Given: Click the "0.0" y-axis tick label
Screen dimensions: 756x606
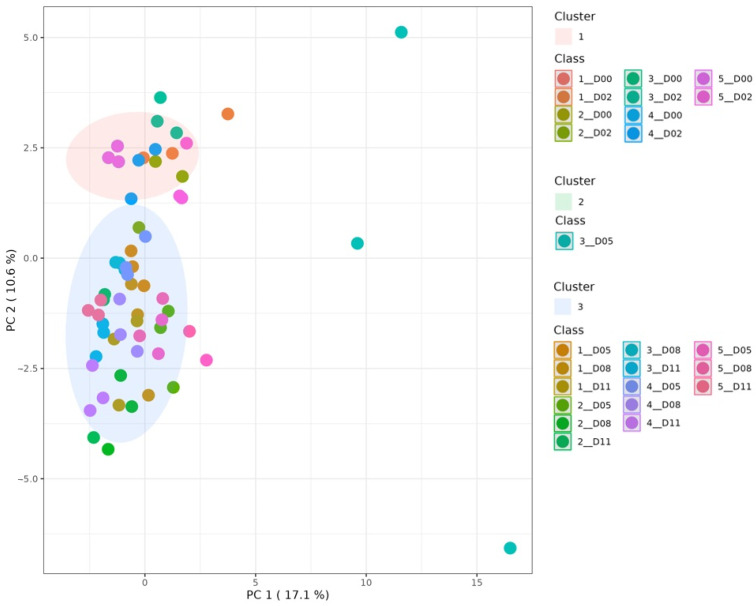Looking at the screenshot, I should click(30, 258).
